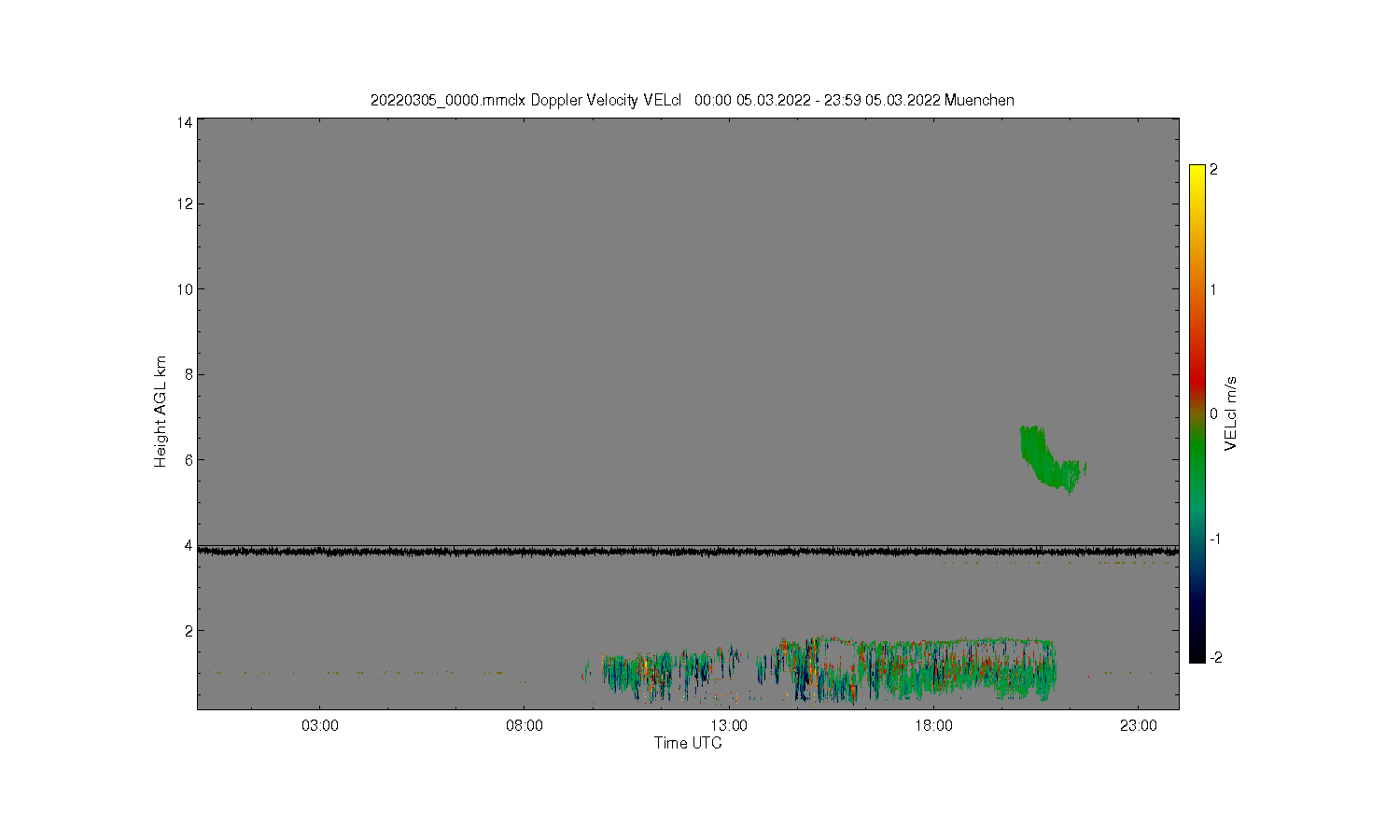This screenshot has width=1400, height=840.
Task: Select the 'Height AGL km' y-axis label
Action: (x=161, y=412)
